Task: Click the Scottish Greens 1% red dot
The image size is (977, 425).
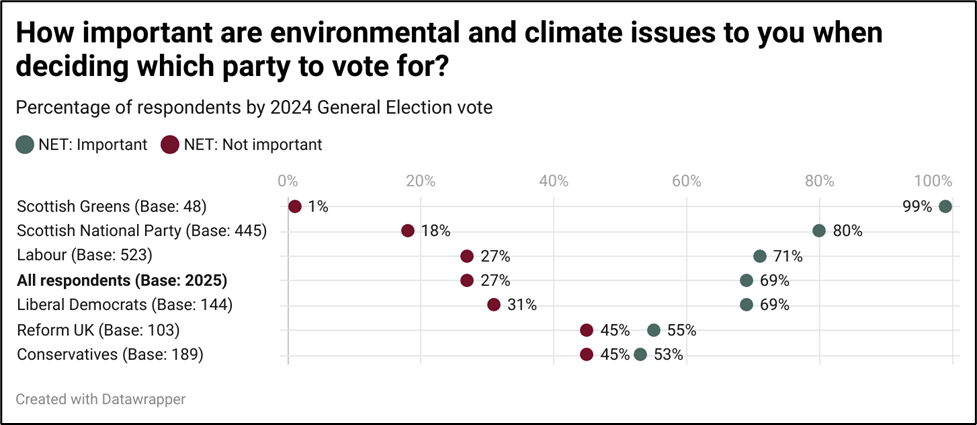Action: [x=295, y=206]
